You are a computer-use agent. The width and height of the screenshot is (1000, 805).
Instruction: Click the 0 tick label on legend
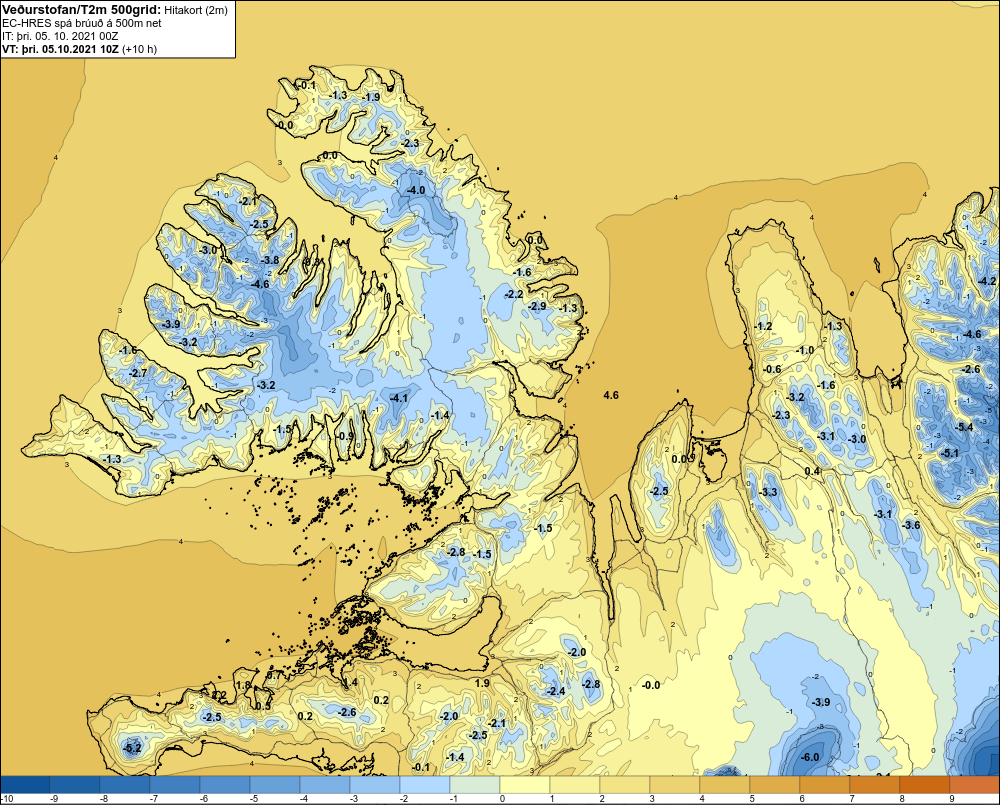click(x=503, y=799)
